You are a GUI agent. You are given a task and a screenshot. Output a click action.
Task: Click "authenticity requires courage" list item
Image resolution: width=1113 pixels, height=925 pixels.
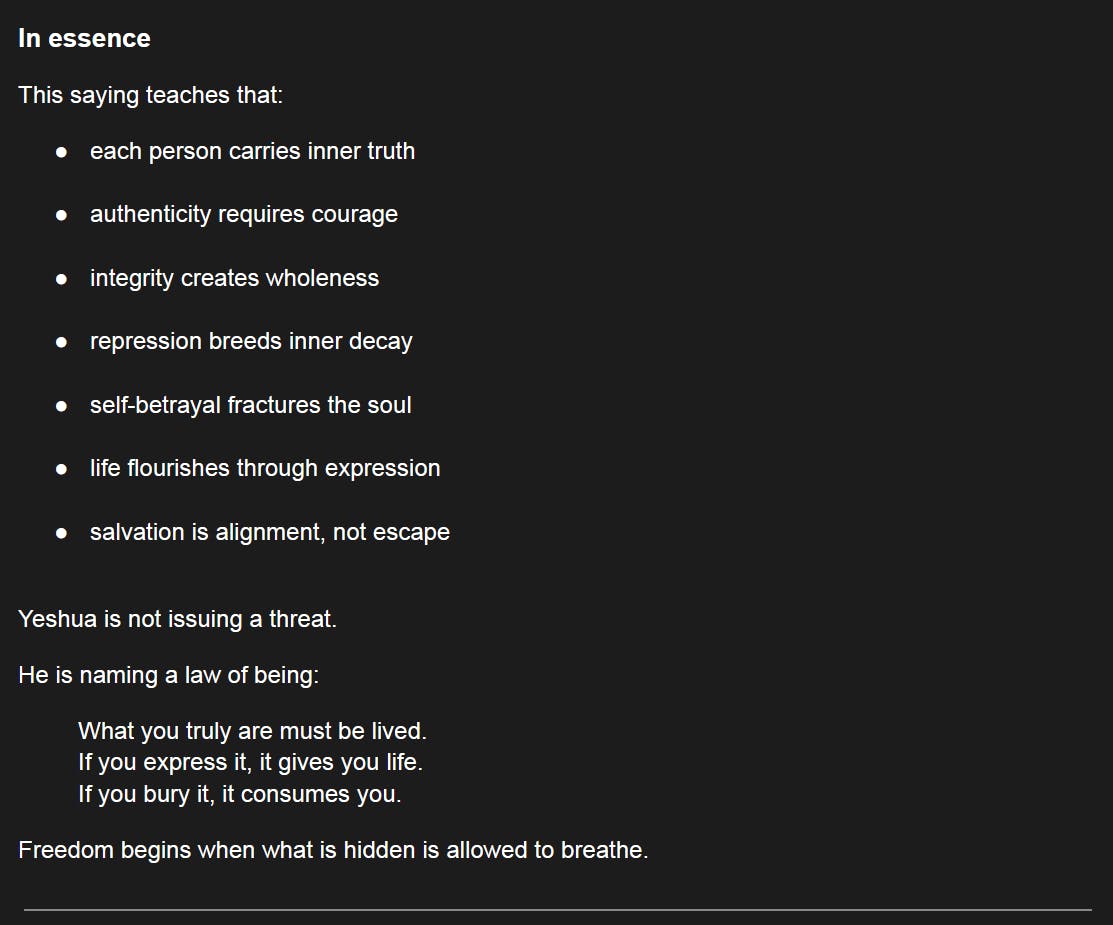click(x=243, y=214)
